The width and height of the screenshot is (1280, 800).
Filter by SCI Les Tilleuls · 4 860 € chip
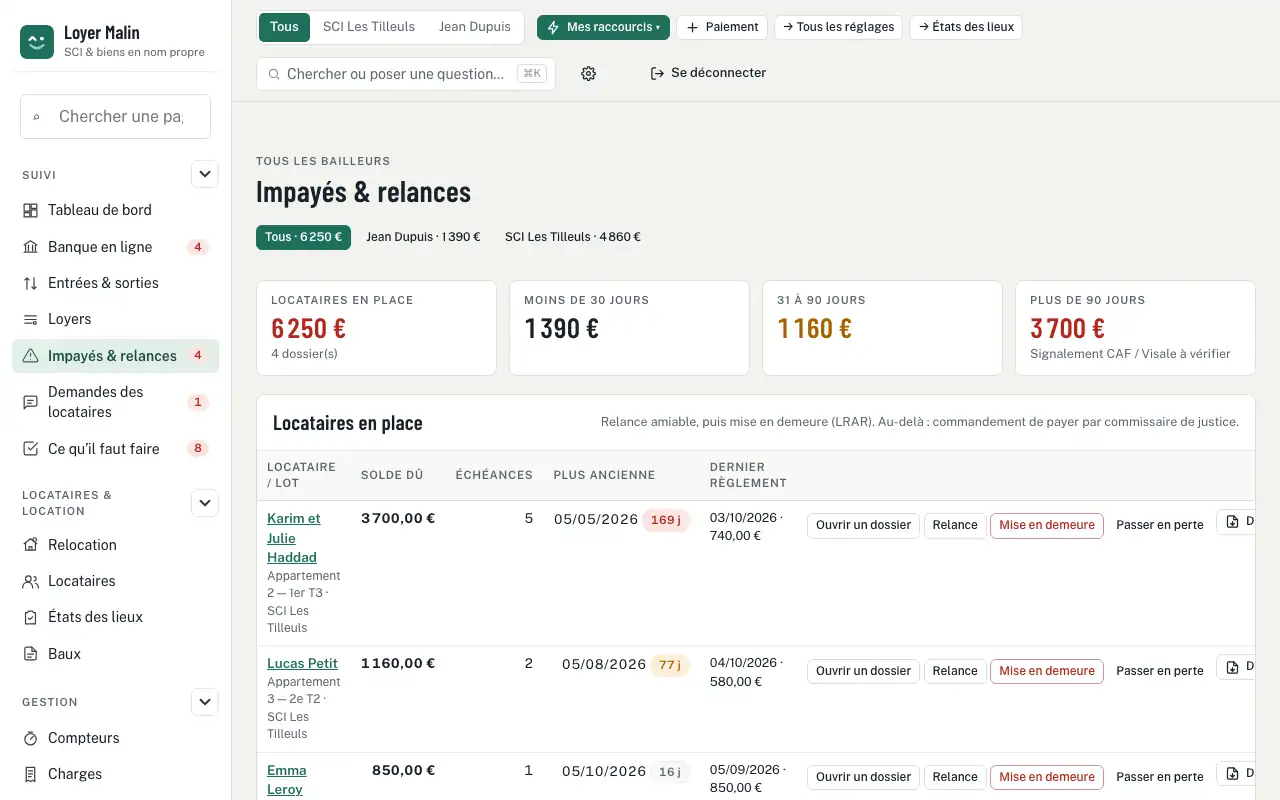(x=573, y=237)
